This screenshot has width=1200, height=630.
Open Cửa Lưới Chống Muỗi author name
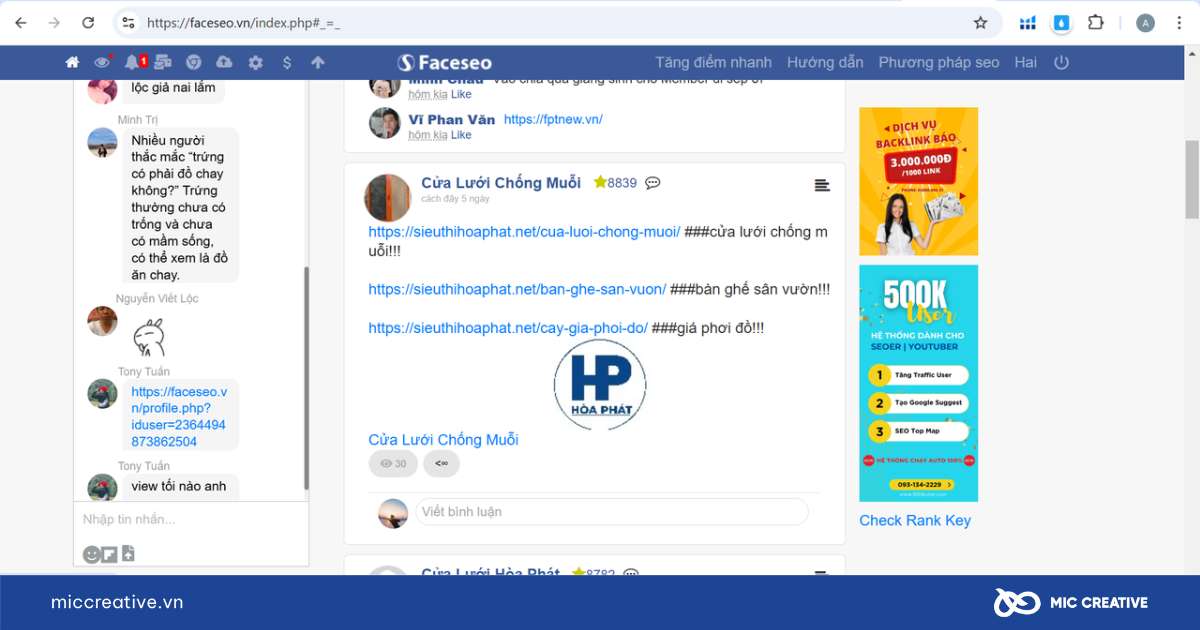(501, 182)
